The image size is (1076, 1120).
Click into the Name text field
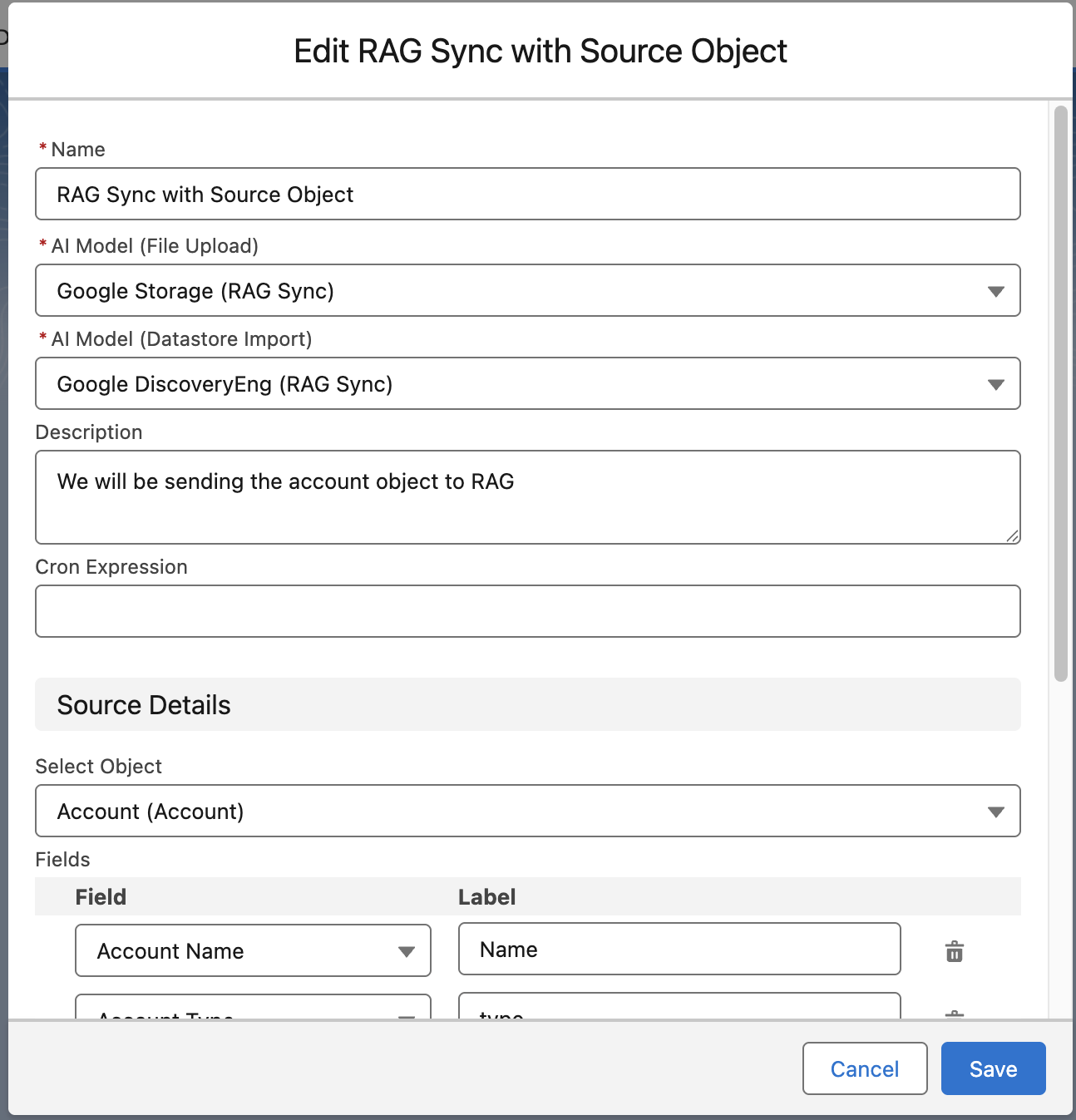click(527, 195)
